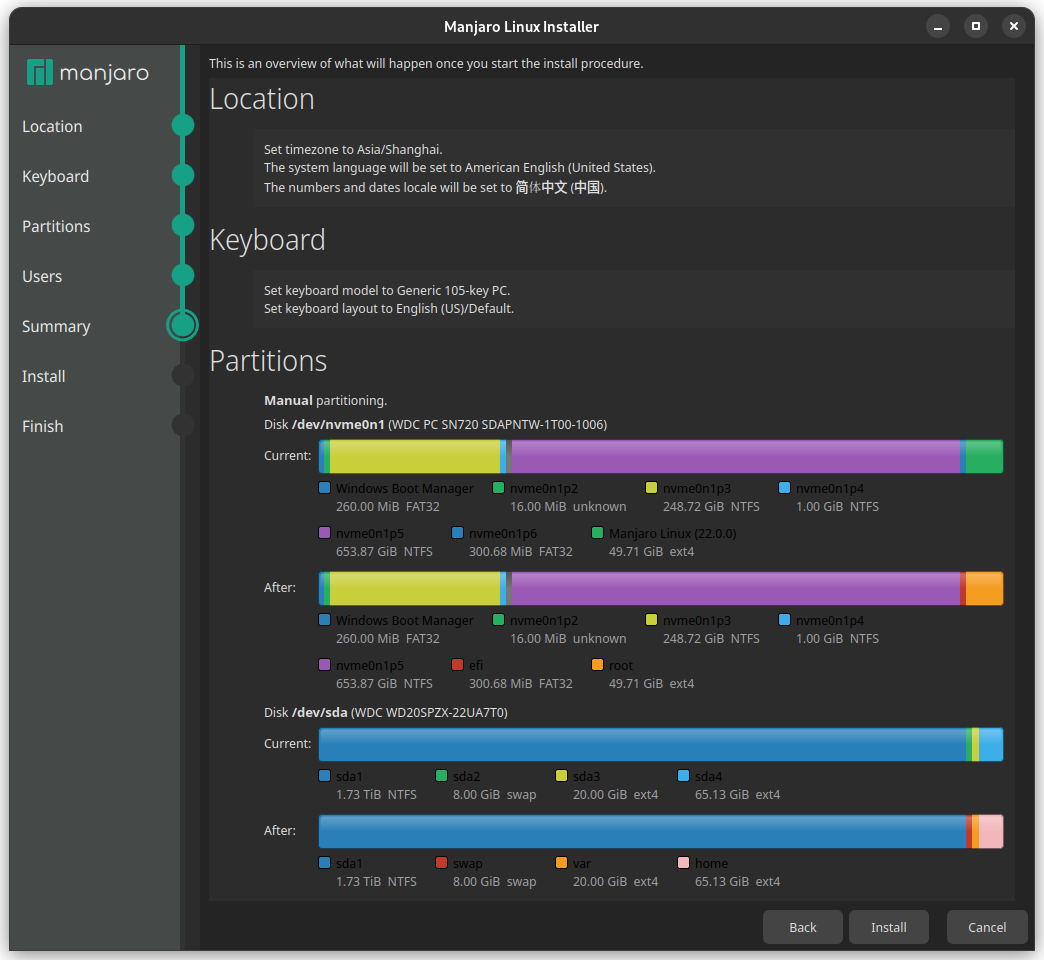Viewport: 1044px width, 960px height.
Task: Click the Manjaro Linux (22.0.0) green legend swatch
Action: (x=597, y=533)
